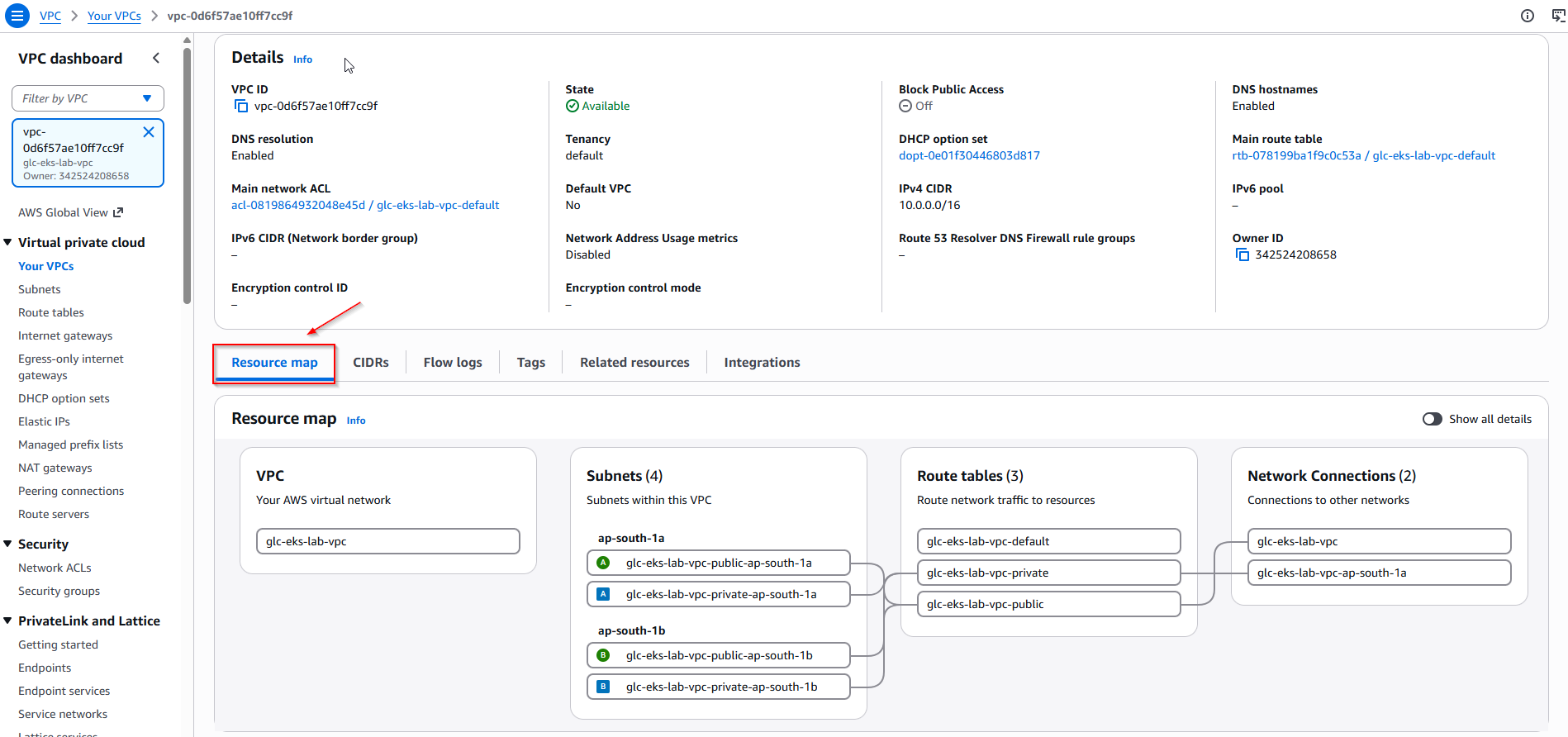The width and height of the screenshot is (1568, 737).
Task: Select network connection glc-eks-lab-vpc-ap-south-1a
Action: click(x=1380, y=573)
